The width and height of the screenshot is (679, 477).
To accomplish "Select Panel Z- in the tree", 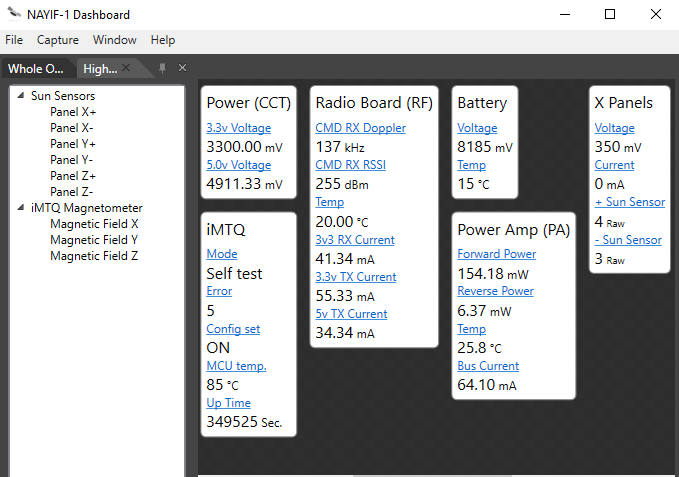I will click(x=71, y=192).
